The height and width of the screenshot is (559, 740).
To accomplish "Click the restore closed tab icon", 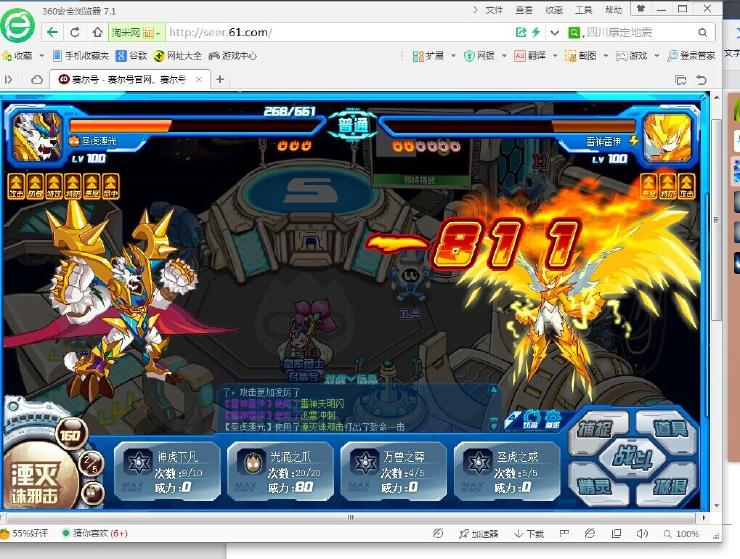I will [702, 80].
